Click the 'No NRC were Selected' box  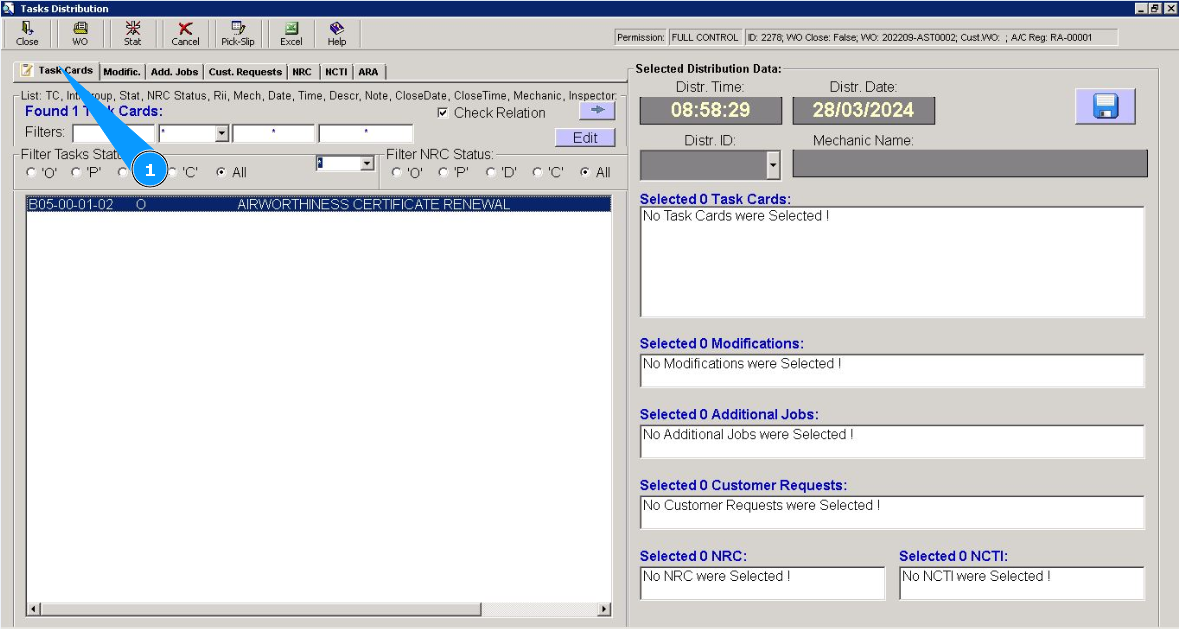762,583
